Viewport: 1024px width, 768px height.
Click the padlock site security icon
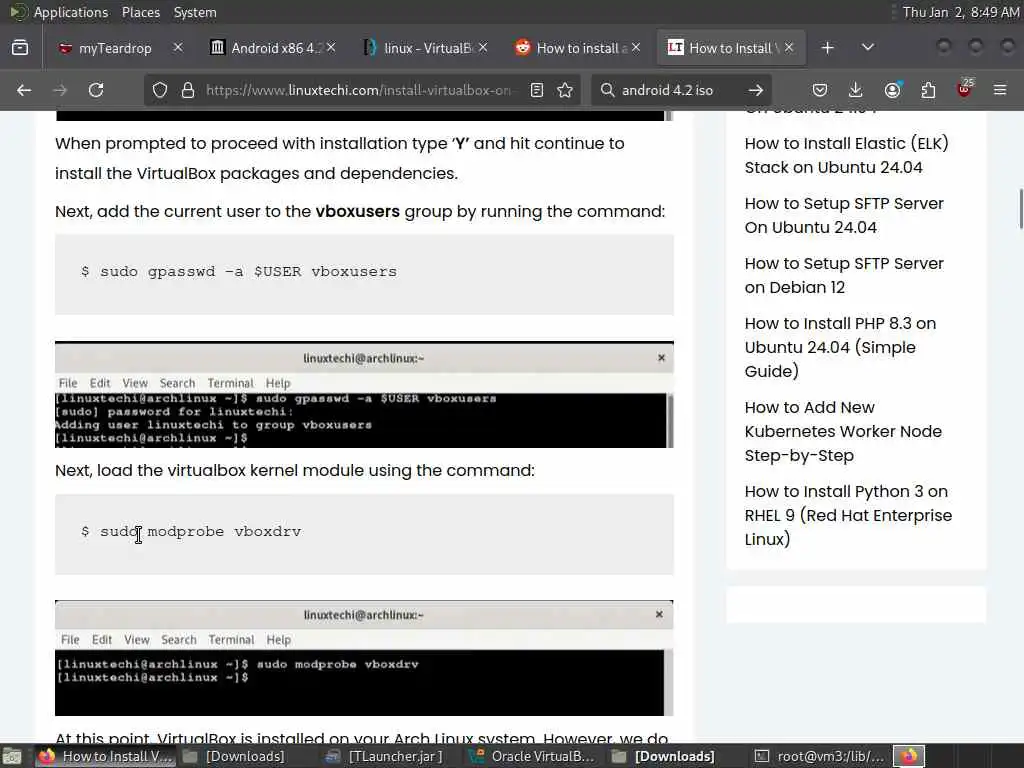[188, 90]
